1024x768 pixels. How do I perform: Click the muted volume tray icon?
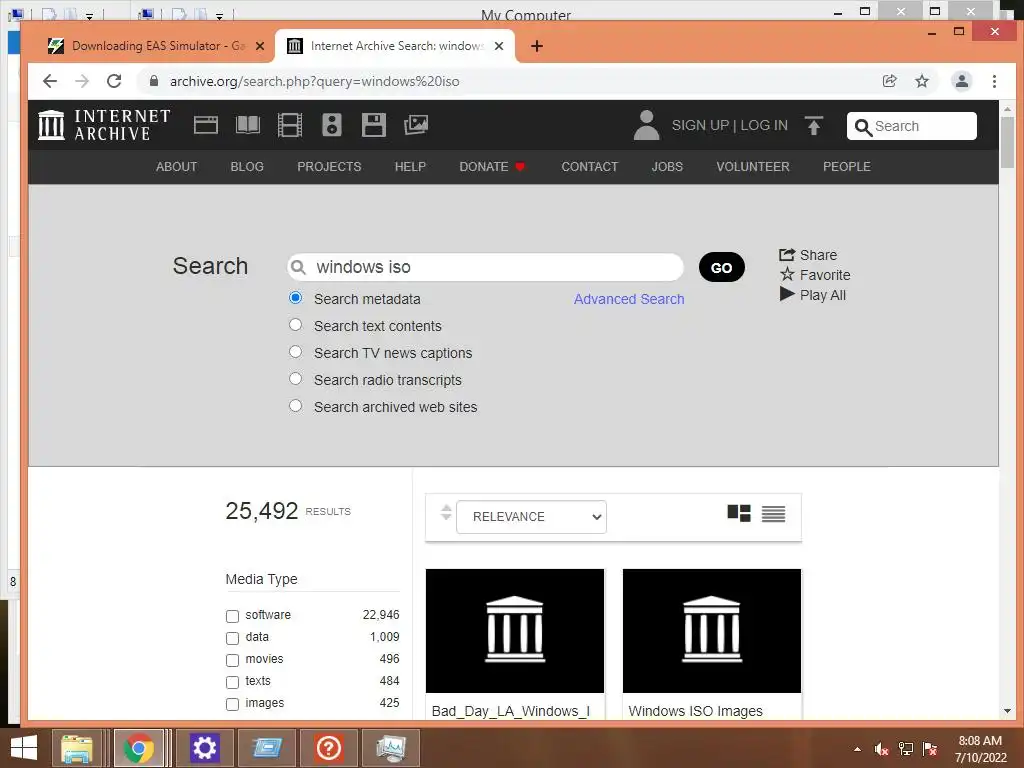point(881,749)
